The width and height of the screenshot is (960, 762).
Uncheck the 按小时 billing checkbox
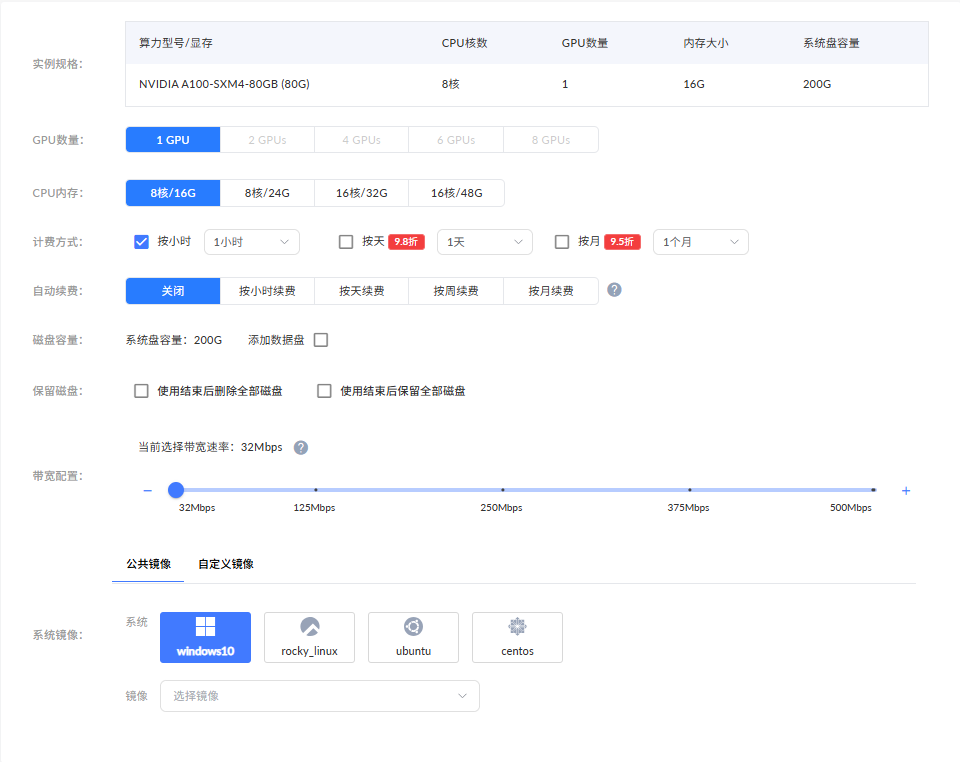point(141,242)
